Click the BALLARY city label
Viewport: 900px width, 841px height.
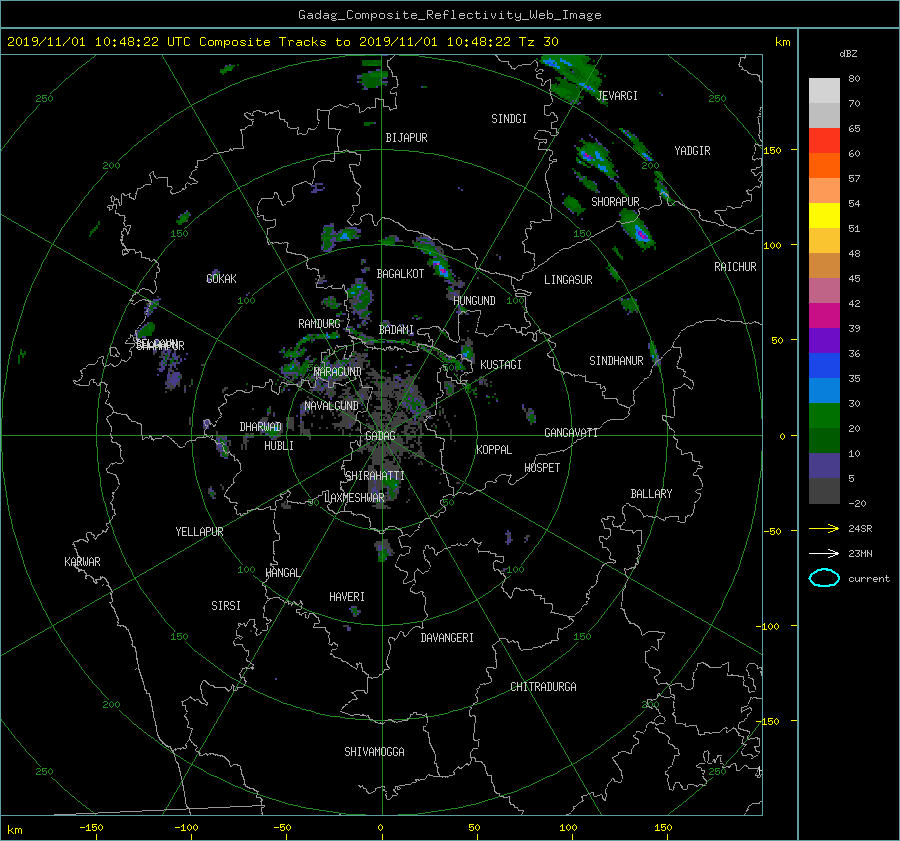point(651,494)
